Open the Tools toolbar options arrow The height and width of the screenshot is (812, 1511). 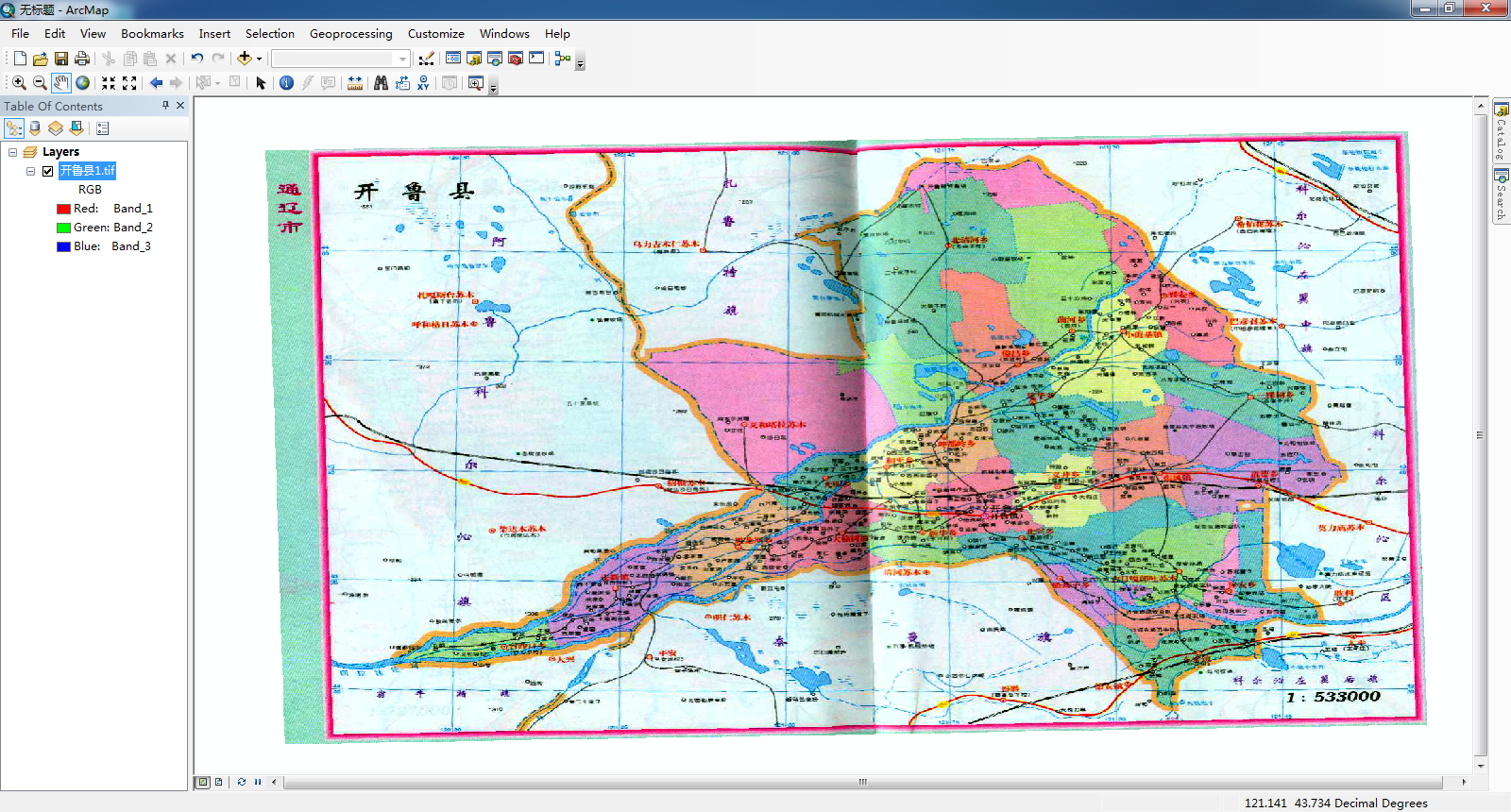coord(493,88)
